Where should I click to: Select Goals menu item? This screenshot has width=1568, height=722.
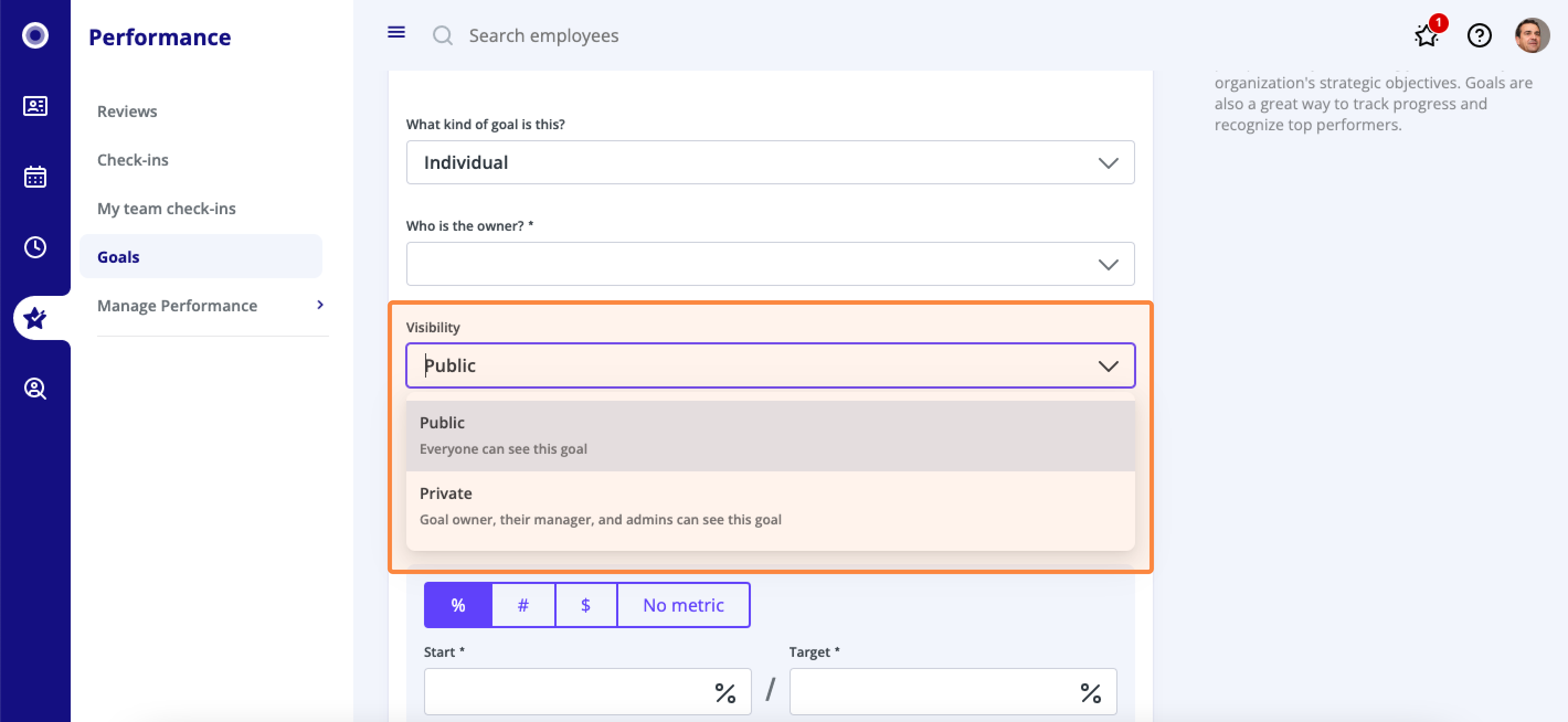click(x=201, y=256)
